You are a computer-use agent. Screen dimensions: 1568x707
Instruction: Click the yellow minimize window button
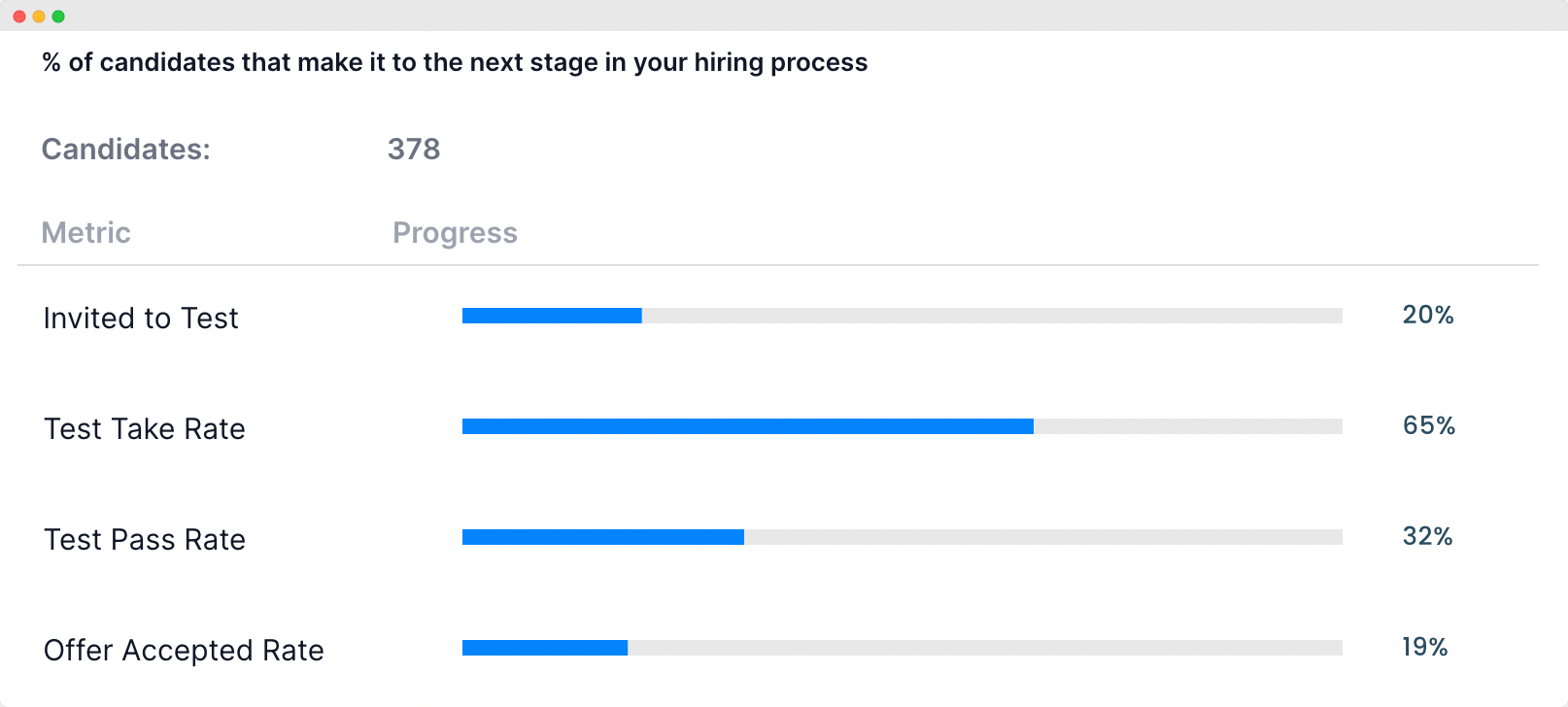point(39,17)
